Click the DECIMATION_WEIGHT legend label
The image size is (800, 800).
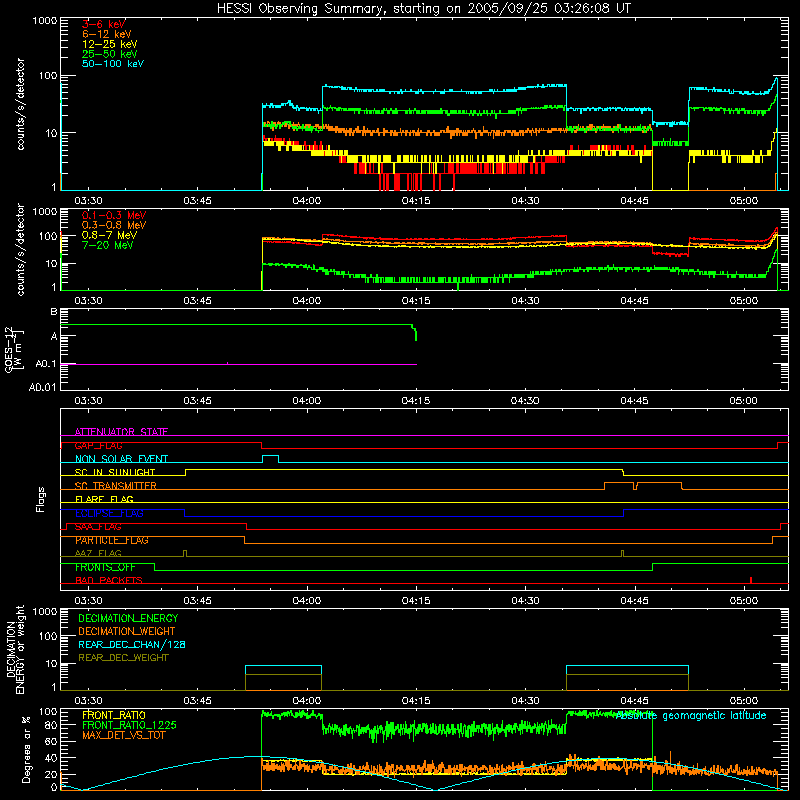pyautogui.click(x=127, y=631)
